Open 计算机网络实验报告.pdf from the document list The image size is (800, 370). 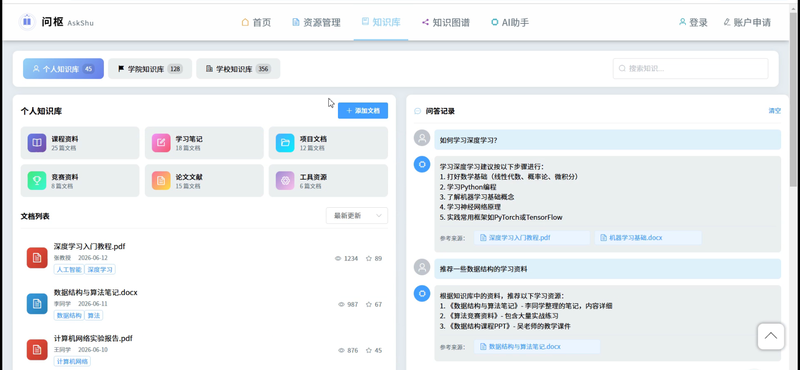tap(93, 338)
